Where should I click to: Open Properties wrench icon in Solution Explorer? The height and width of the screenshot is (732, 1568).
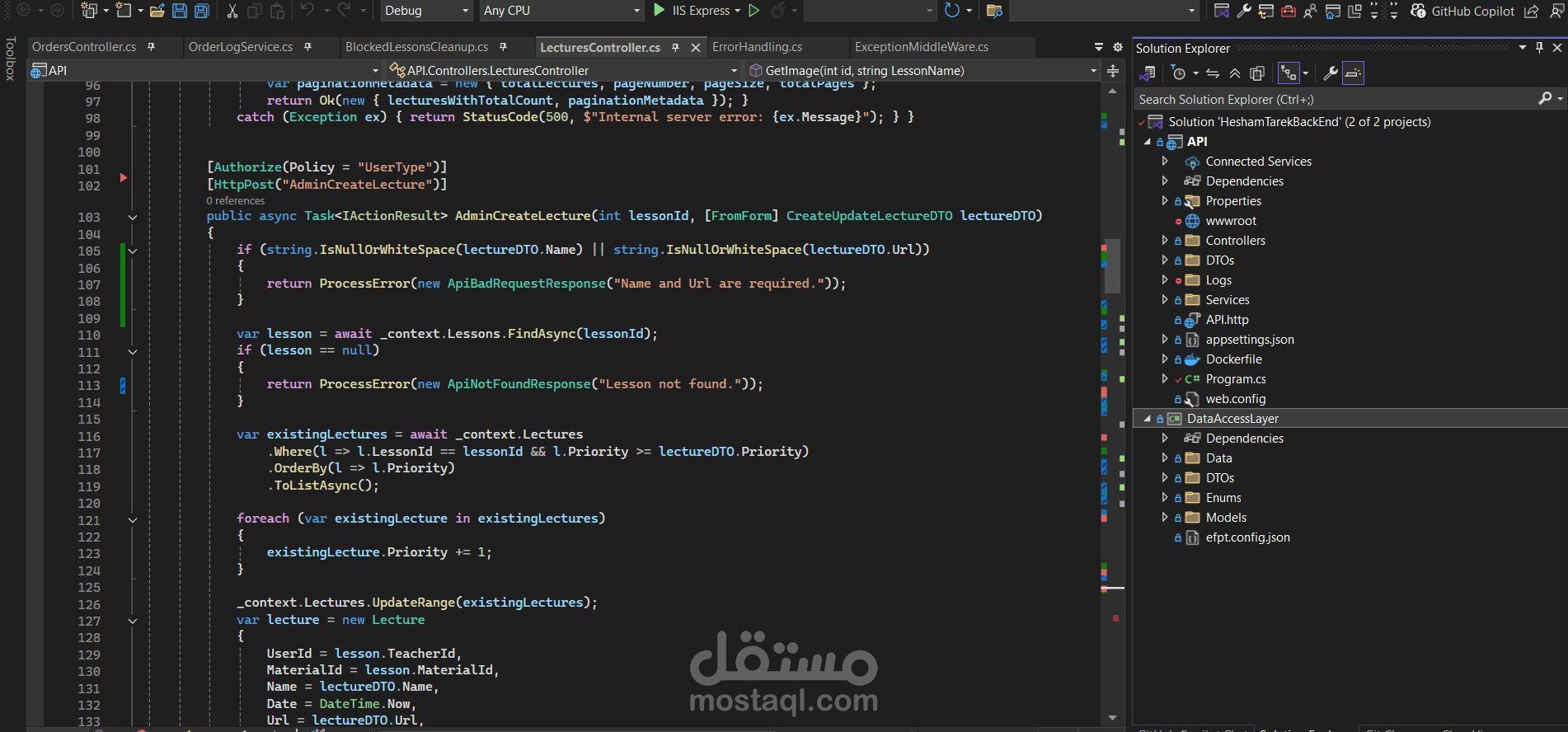pos(1330,73)
